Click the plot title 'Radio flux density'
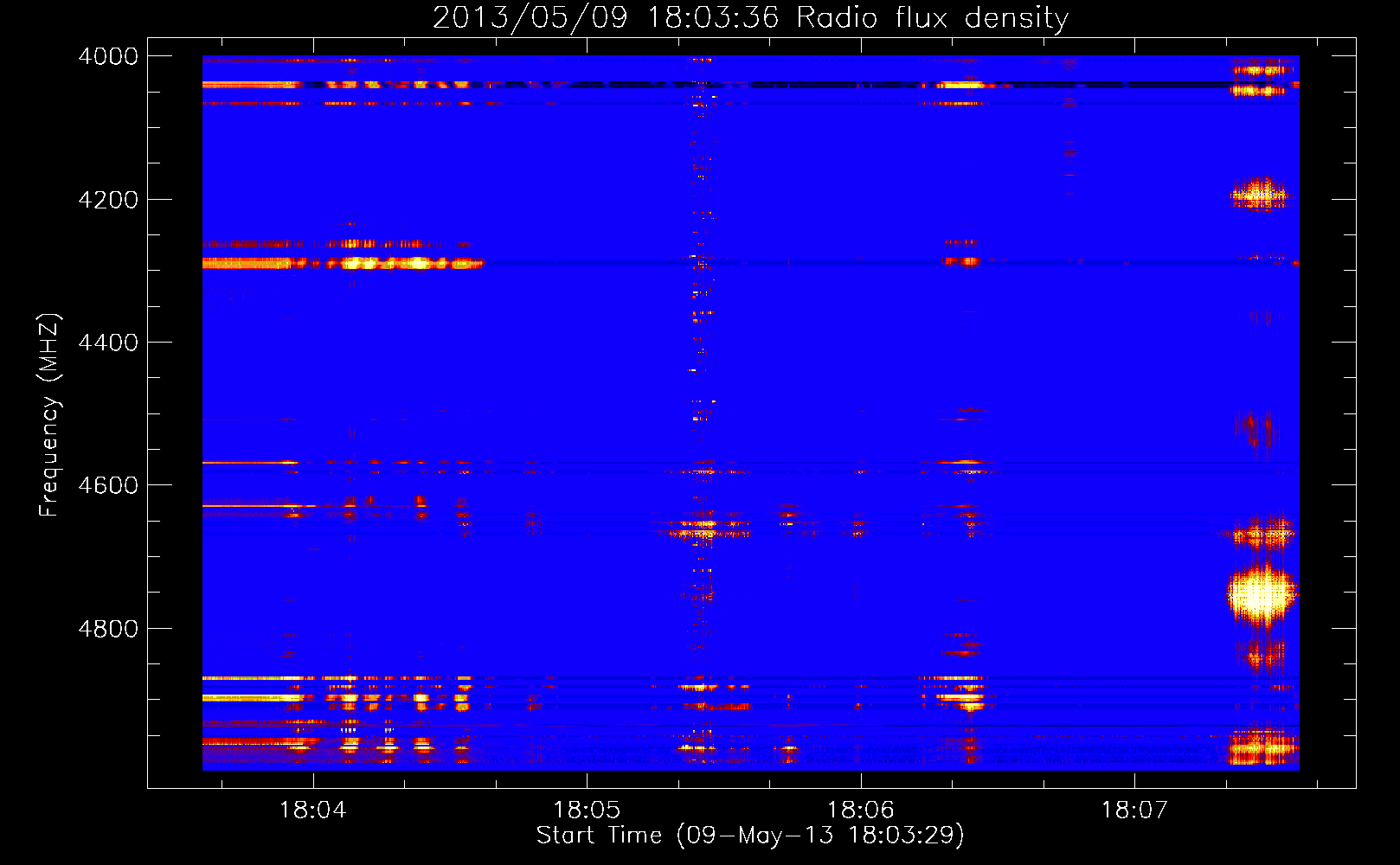Viewport: 1400px width, 865px height. (x=932, y=17)
